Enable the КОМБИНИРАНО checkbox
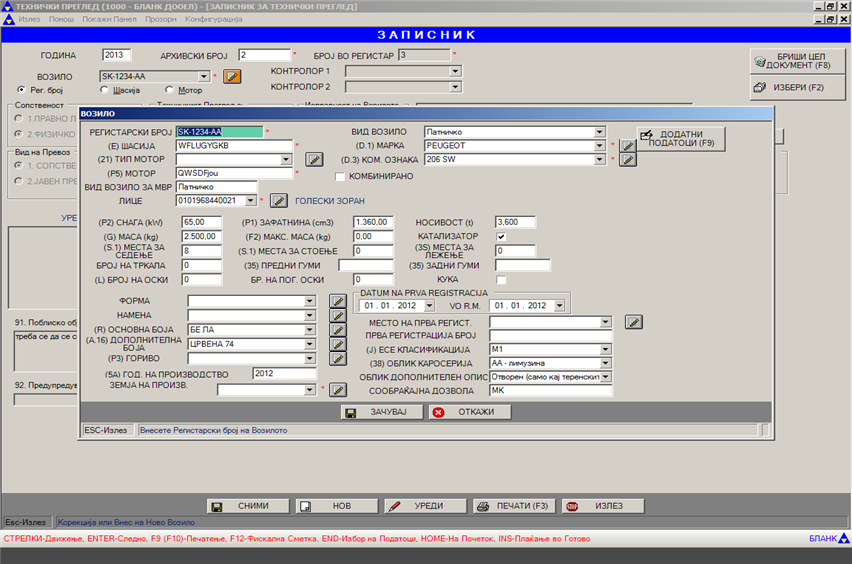The width and height of the screenshot is (852, 564). pos(340,177)
